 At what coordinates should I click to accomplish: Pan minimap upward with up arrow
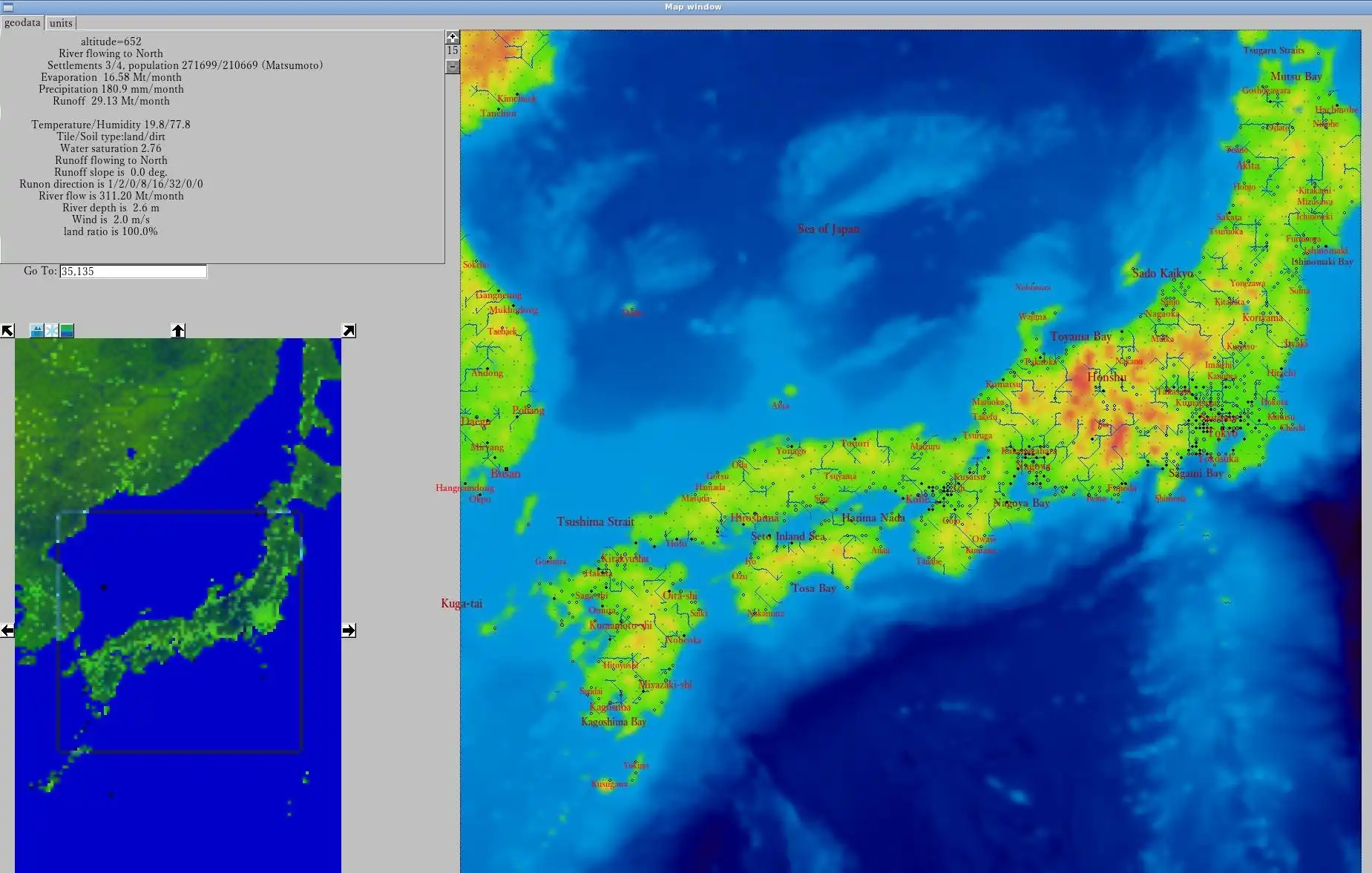[x=178, y=331]
